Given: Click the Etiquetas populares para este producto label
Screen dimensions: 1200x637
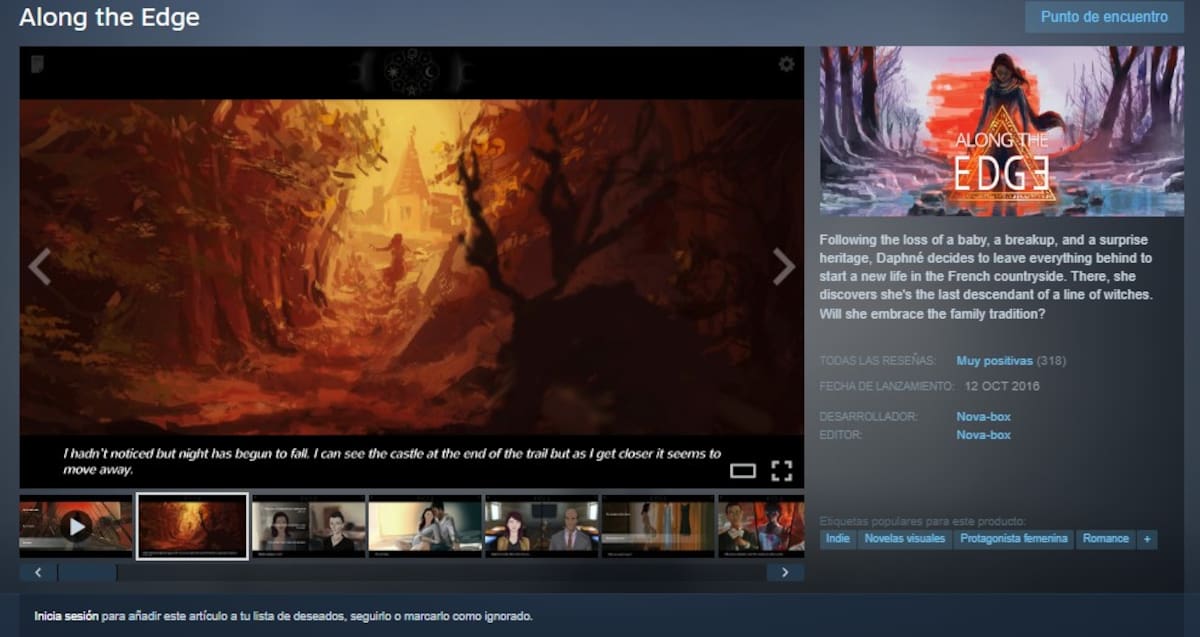Looking at the screenshot, I should 922,521.
